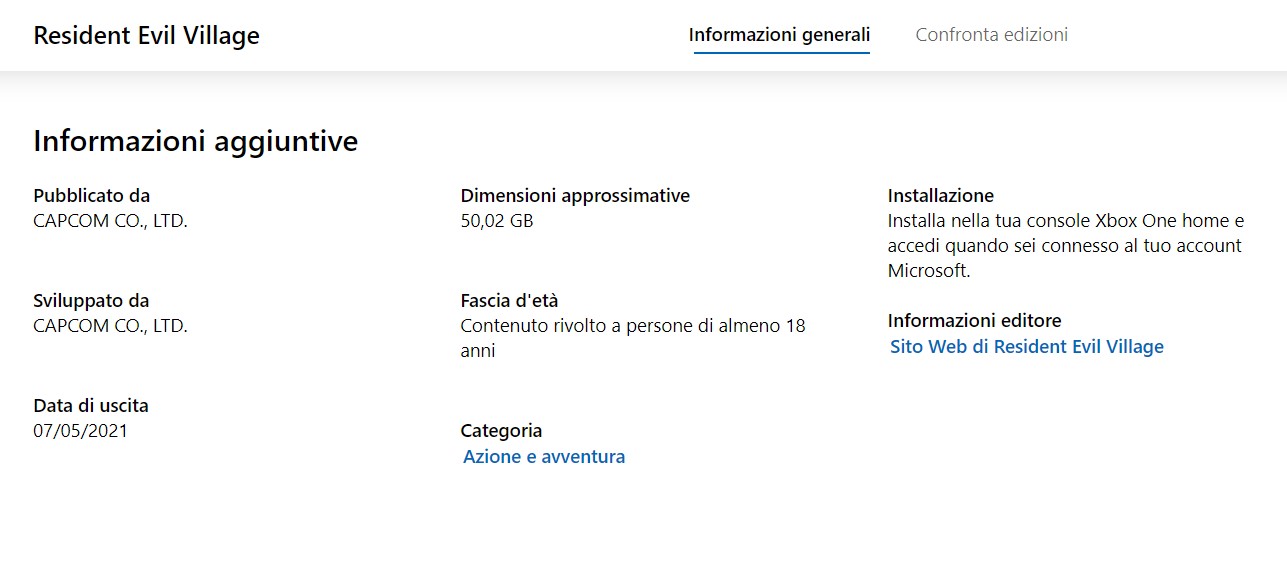This screenshot has height=578, width=1287.
Task: Click the Informazioni aggiuntive heading
Action: coord(196,141)
